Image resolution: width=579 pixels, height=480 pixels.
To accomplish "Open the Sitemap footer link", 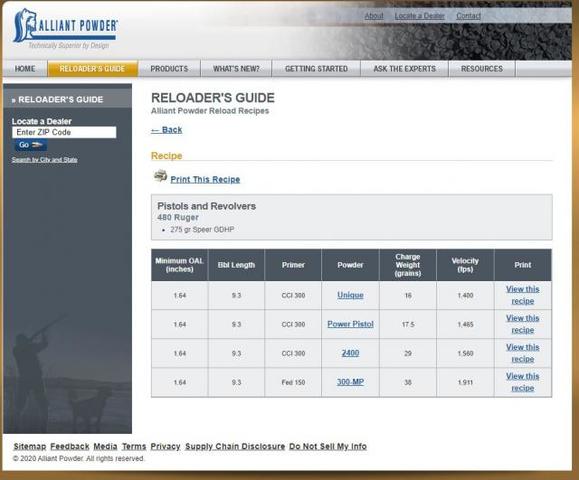I will coord(30,446).
